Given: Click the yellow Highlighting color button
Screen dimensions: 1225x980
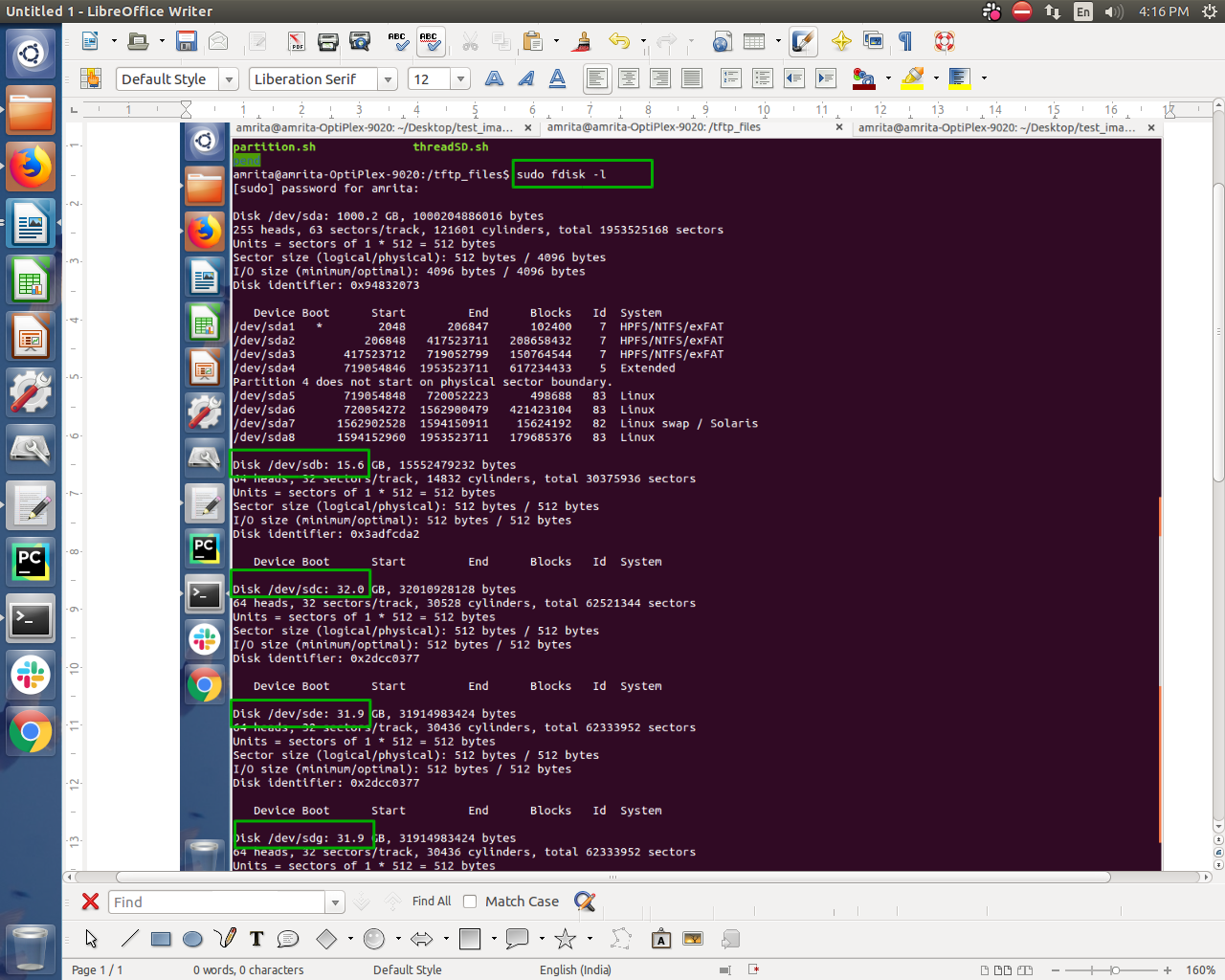Looking at the screenshot, I should click(913, 78).
